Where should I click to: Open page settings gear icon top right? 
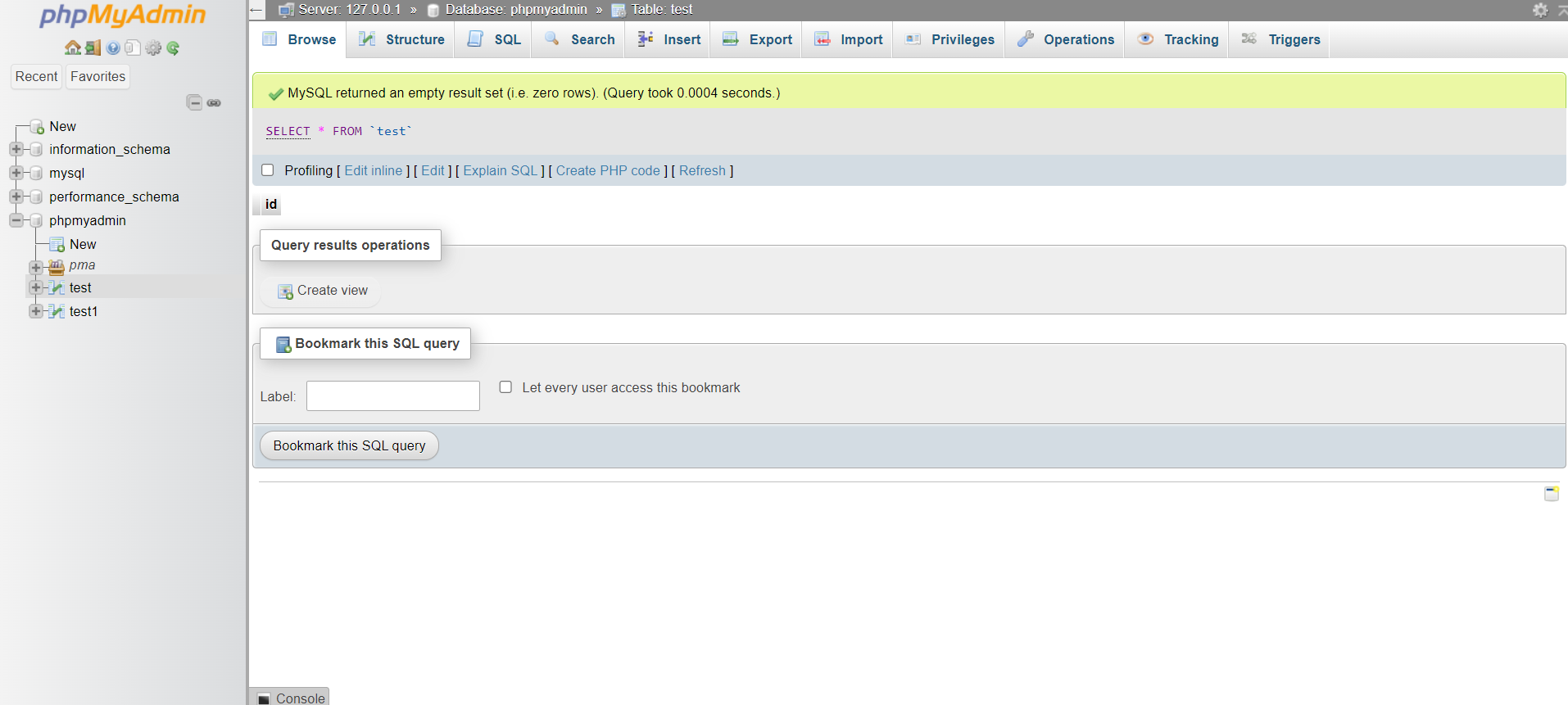1540,10
